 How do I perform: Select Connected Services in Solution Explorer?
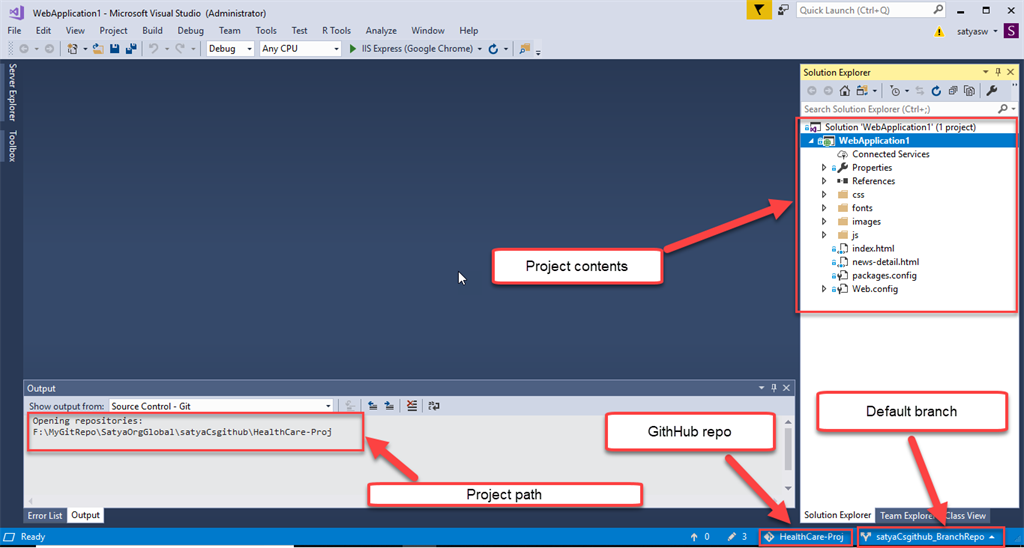click(891, 154)
